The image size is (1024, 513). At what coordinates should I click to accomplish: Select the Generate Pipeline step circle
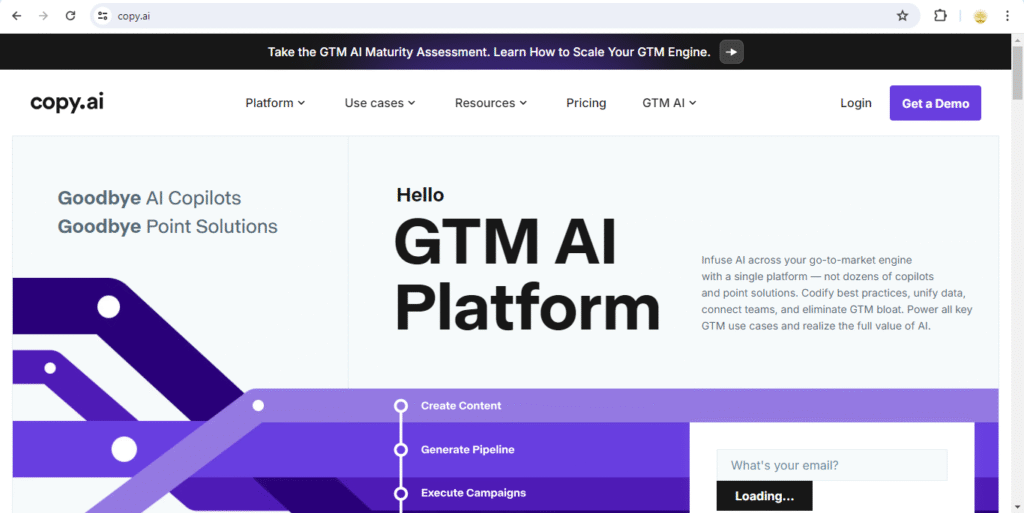401,450
